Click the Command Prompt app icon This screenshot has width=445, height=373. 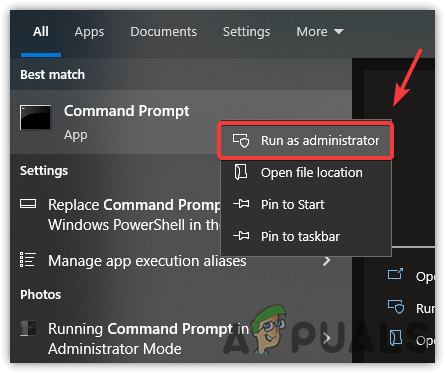pyautogui.click(x=35, y=117)
